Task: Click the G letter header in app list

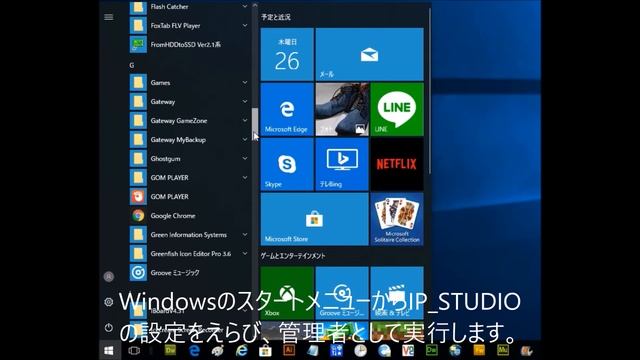Action: click(x=131, y=65)
